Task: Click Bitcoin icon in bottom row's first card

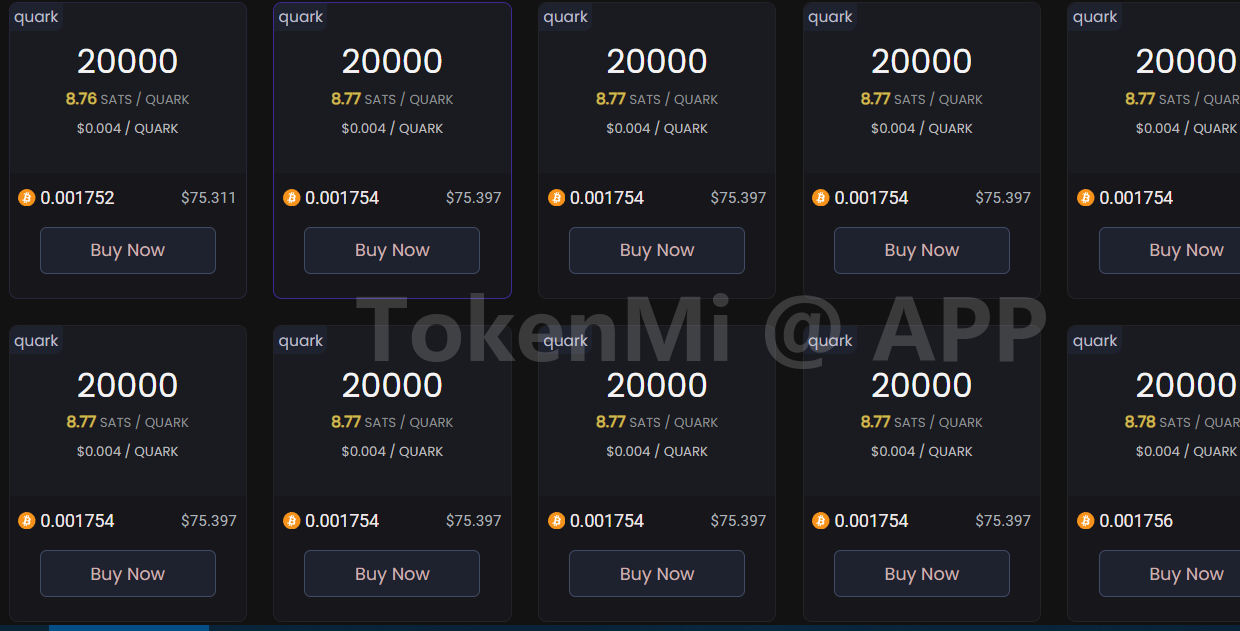Action: coord(27,521)
